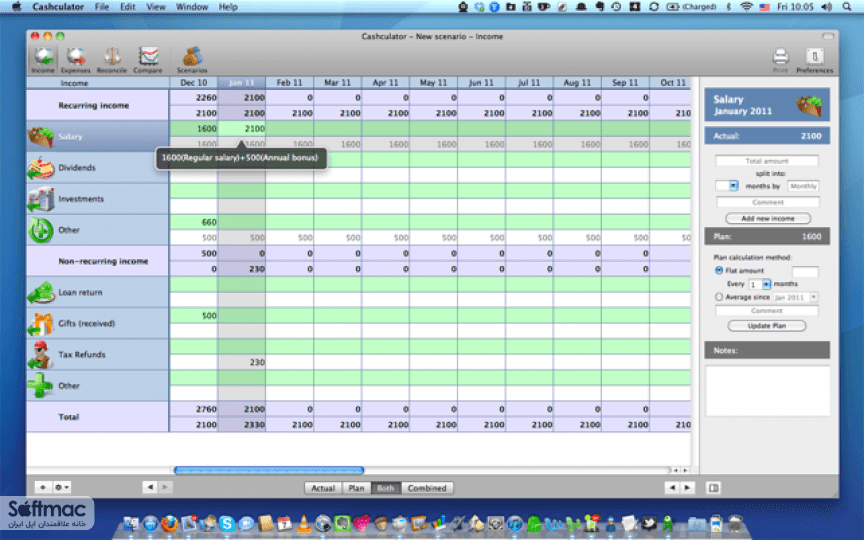Click the Wi-Fi menu bar icon

click(x=746, y=7)
